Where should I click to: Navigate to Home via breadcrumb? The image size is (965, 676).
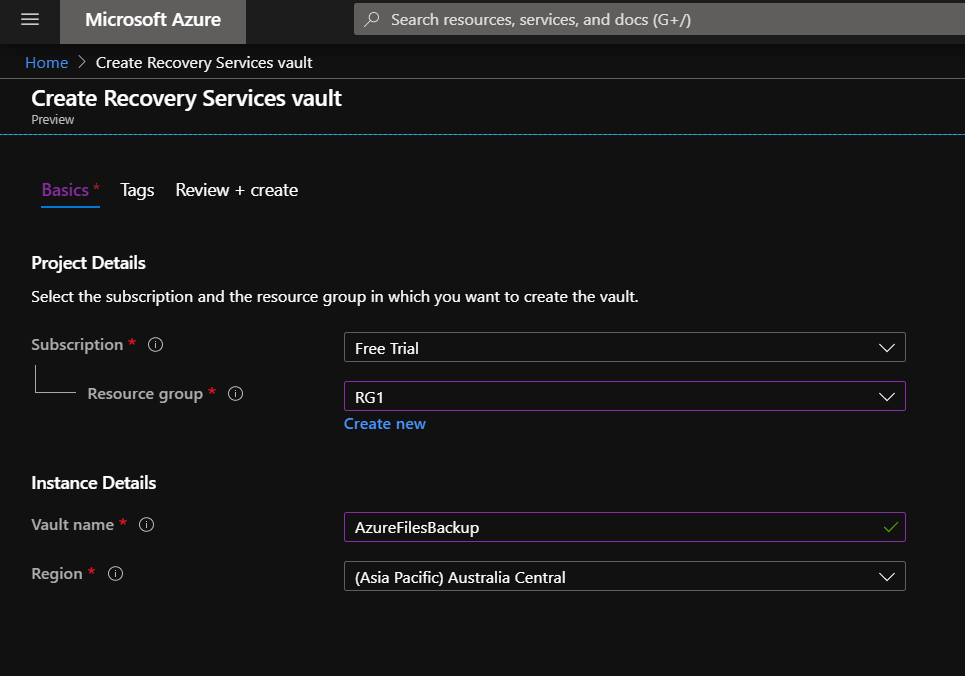(46, 63)
